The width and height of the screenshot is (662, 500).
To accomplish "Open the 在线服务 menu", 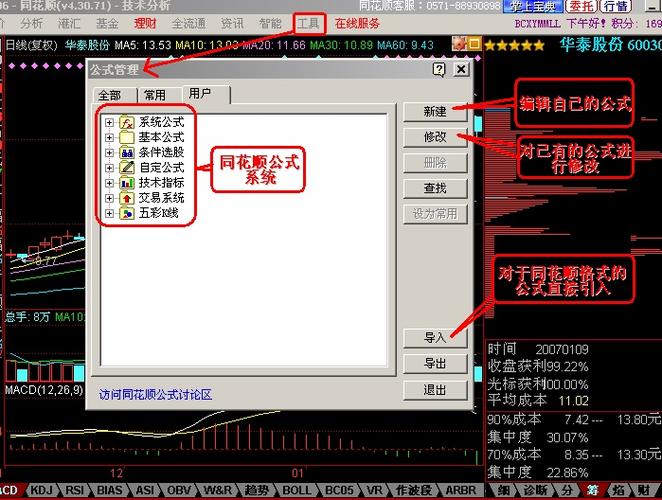I will pos(357,23).
